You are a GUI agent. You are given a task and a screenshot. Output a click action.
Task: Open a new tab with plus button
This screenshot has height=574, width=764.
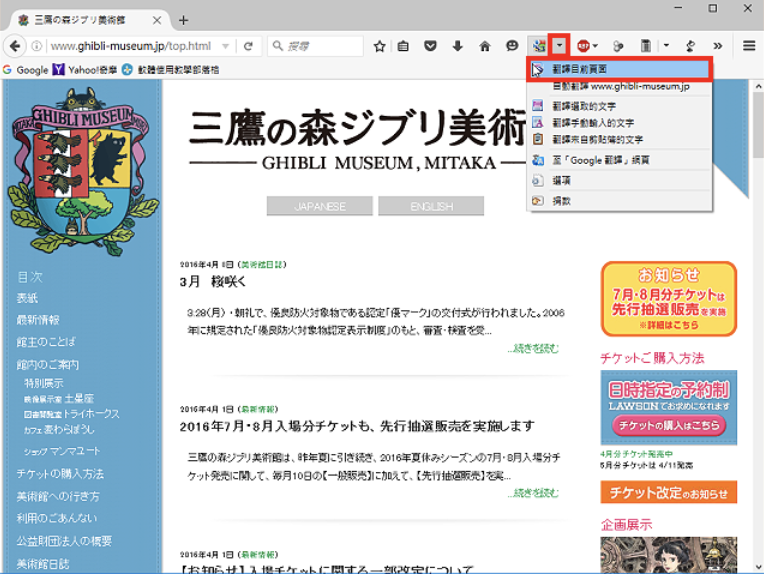pyautogui.click(x=183, y=20)
